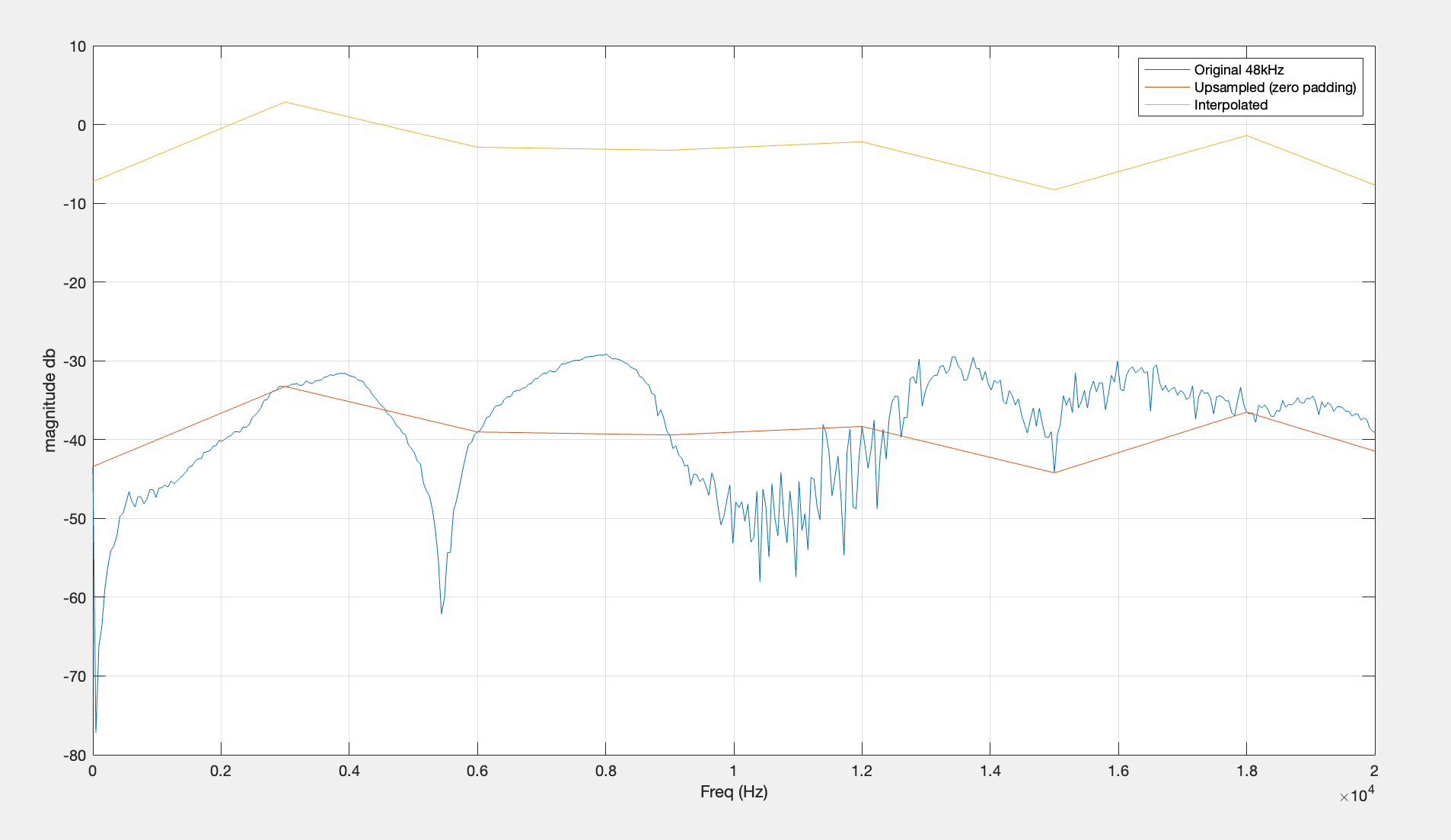
Task: Click the x-axis tick label 1.8
Action: pos(1247,771)
